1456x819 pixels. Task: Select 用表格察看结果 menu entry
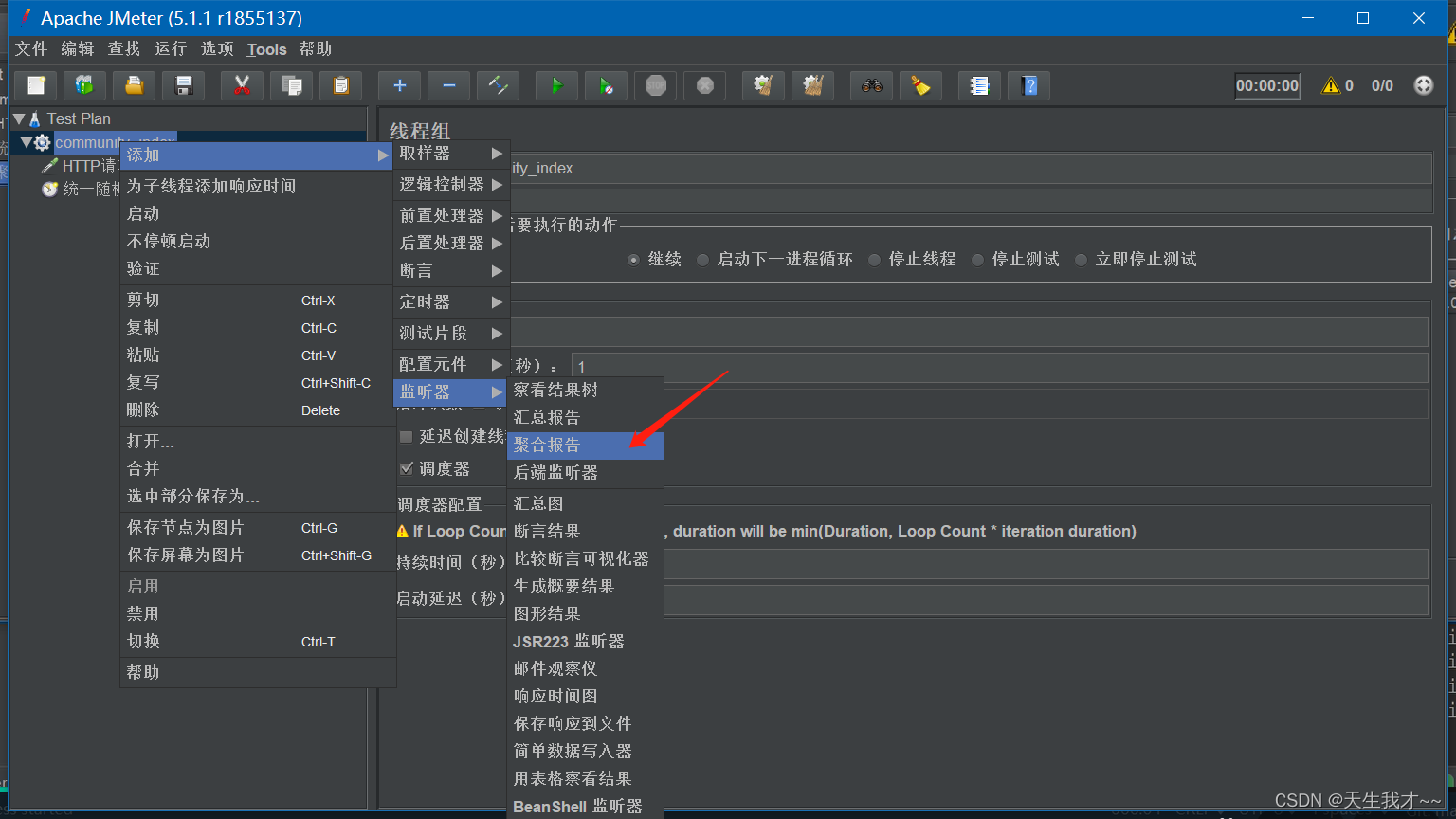[585, 778]
